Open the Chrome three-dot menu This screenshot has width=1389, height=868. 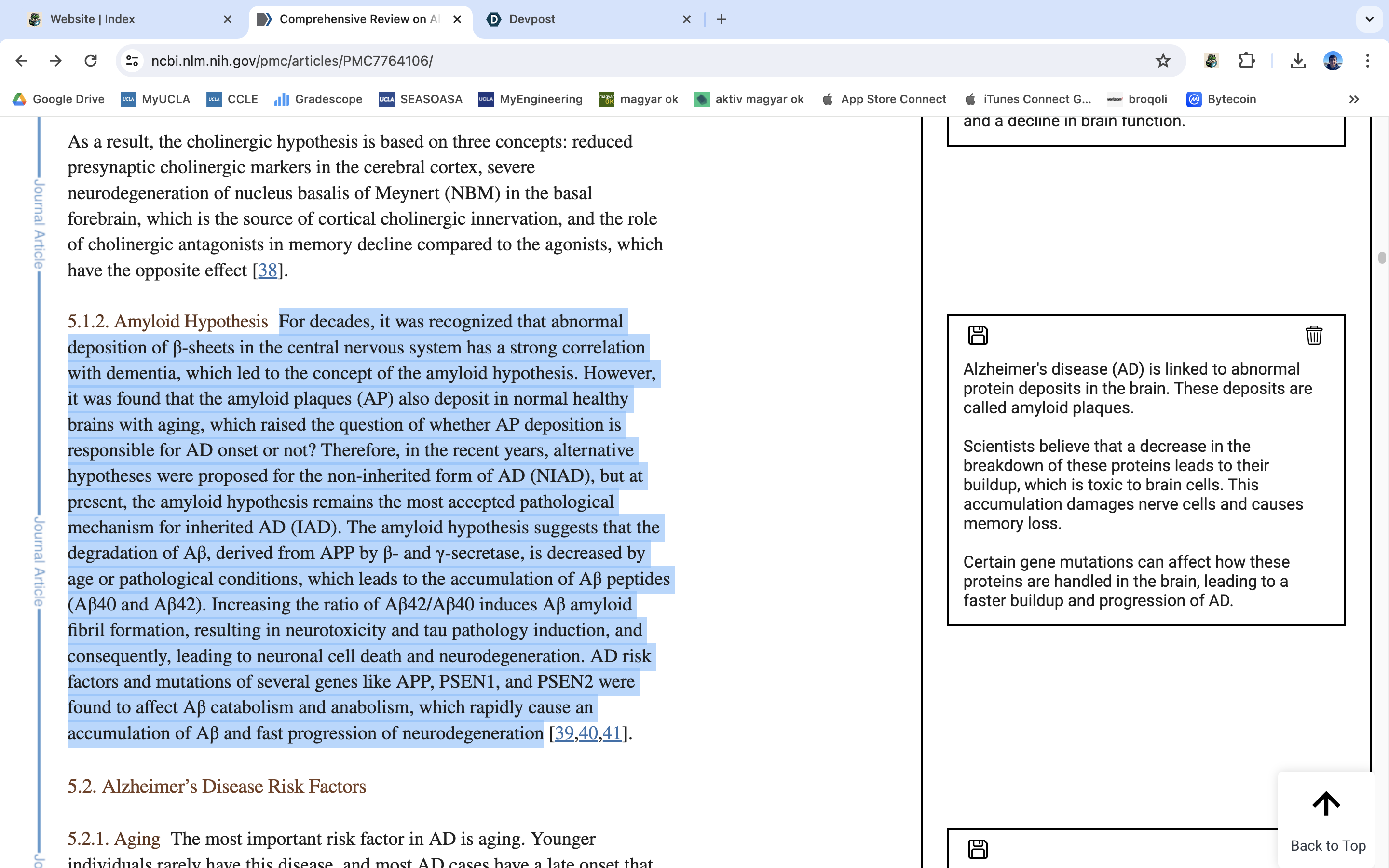(x=1367, y=61)
